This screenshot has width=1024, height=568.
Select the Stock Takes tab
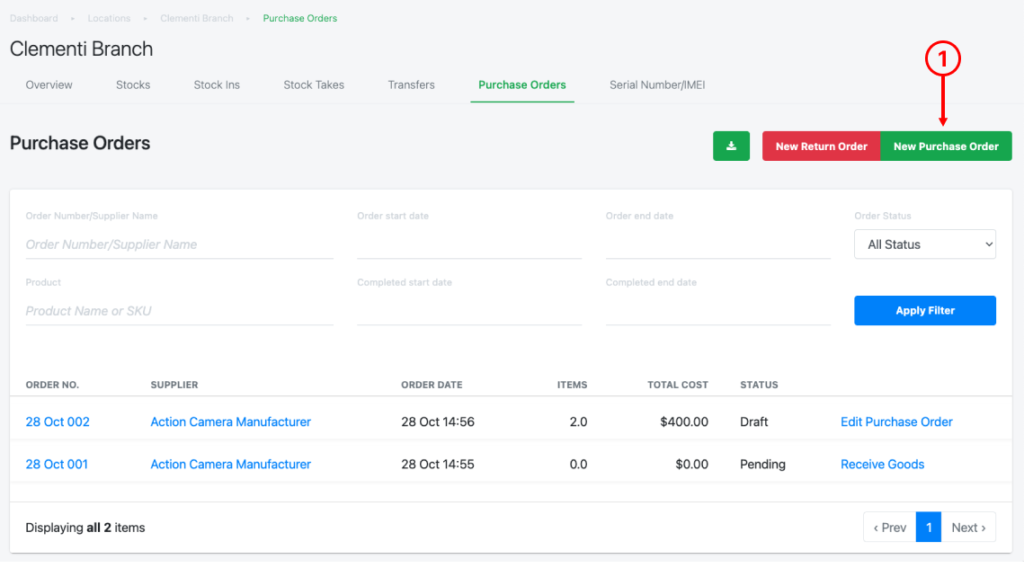tap(314, 85)
